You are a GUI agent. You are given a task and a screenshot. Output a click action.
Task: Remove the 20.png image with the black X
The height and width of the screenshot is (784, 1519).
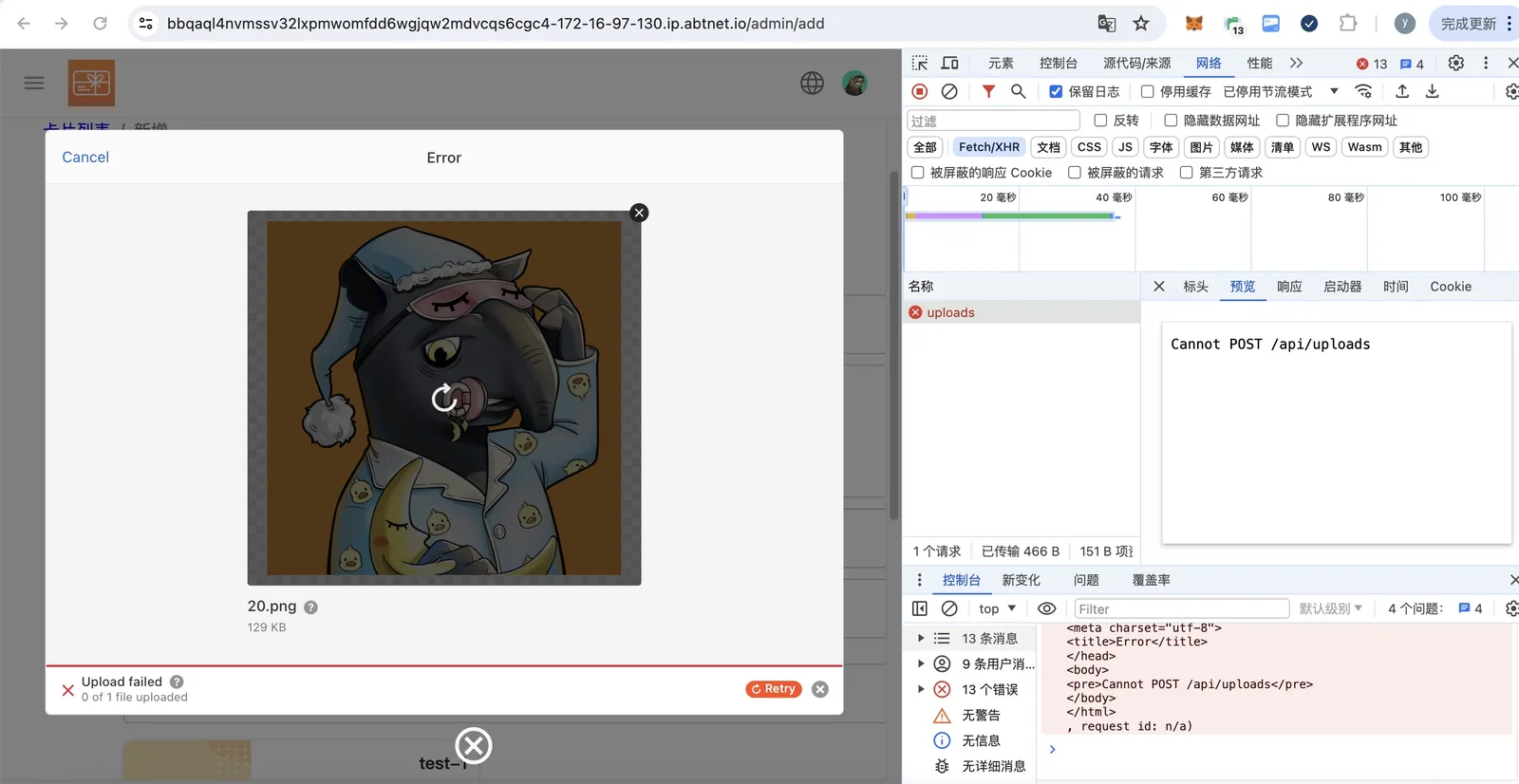[x=640, y=213]
